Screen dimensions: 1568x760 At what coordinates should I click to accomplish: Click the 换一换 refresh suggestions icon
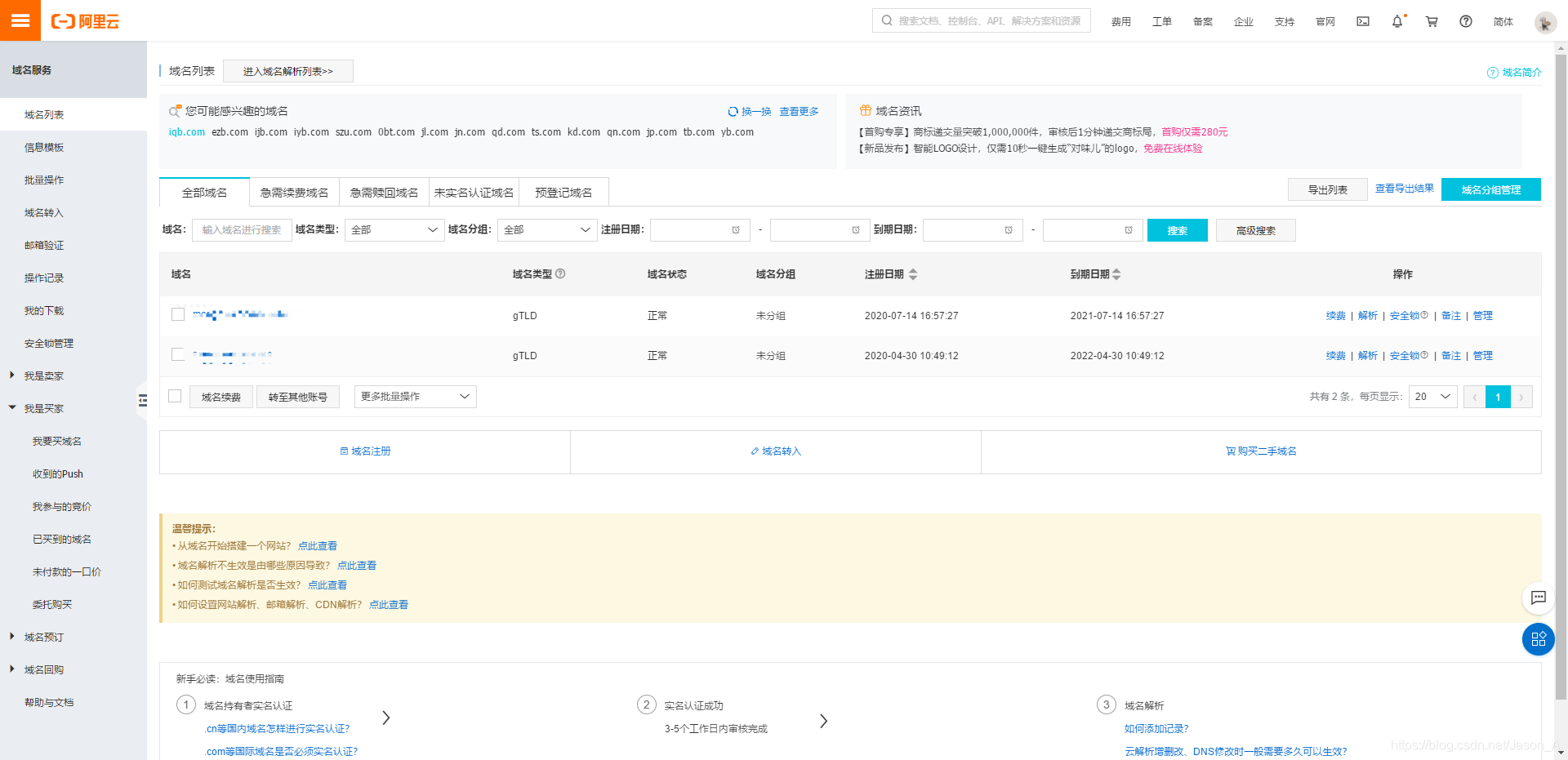tap(733, 112)
